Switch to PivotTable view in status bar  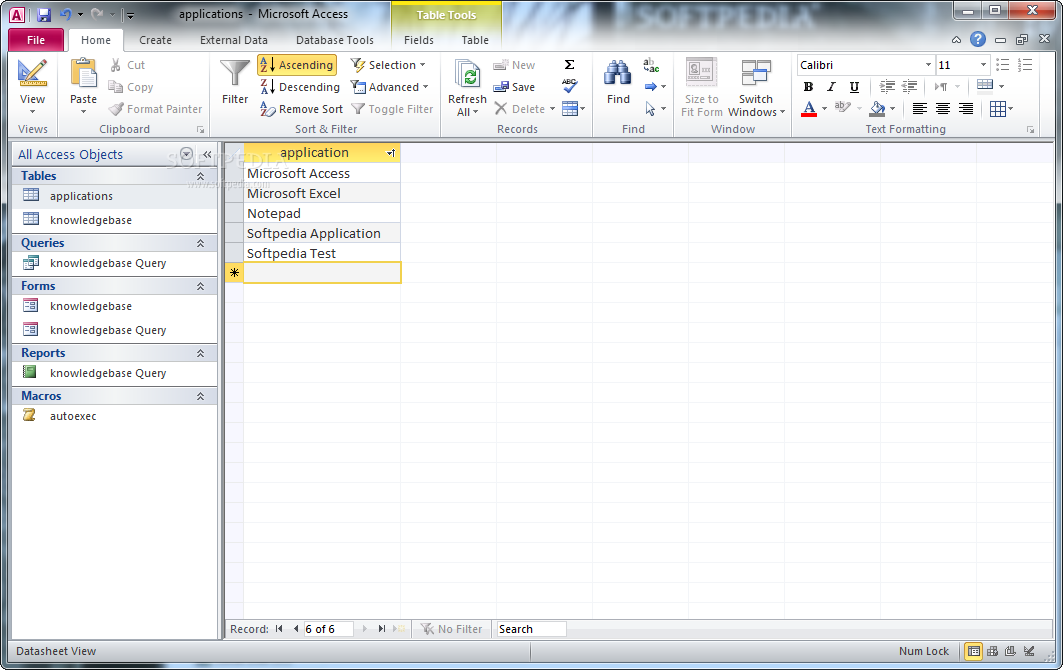coord(992,651)
